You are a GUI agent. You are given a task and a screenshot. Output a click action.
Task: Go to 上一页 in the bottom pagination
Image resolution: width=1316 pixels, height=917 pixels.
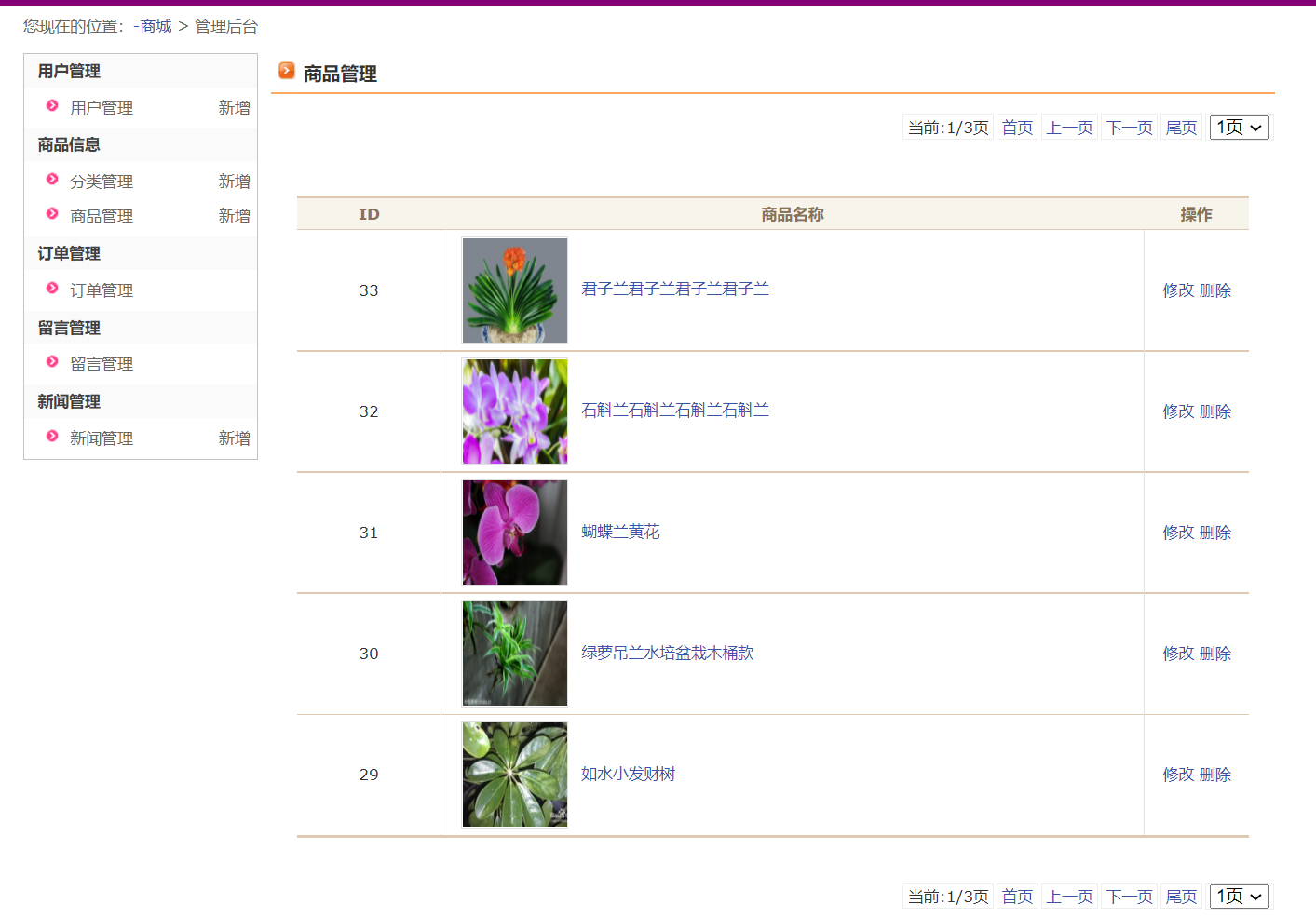click(x=1070, y=897)
